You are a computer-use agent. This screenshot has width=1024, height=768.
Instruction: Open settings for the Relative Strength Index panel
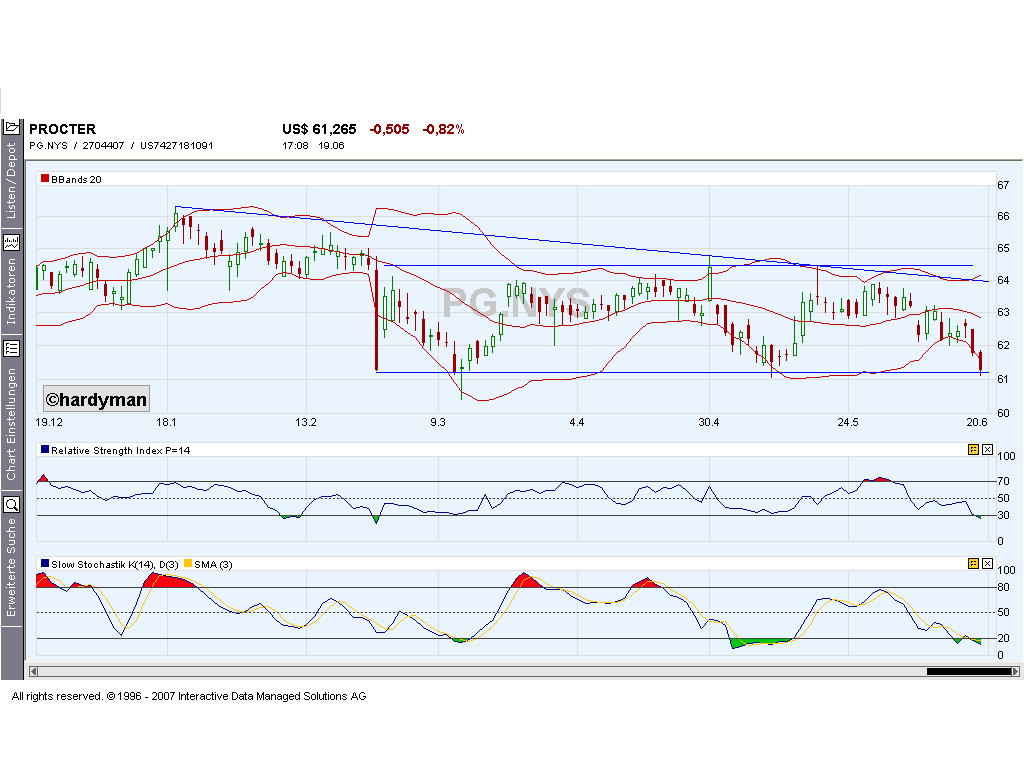[x=971, y=452]
